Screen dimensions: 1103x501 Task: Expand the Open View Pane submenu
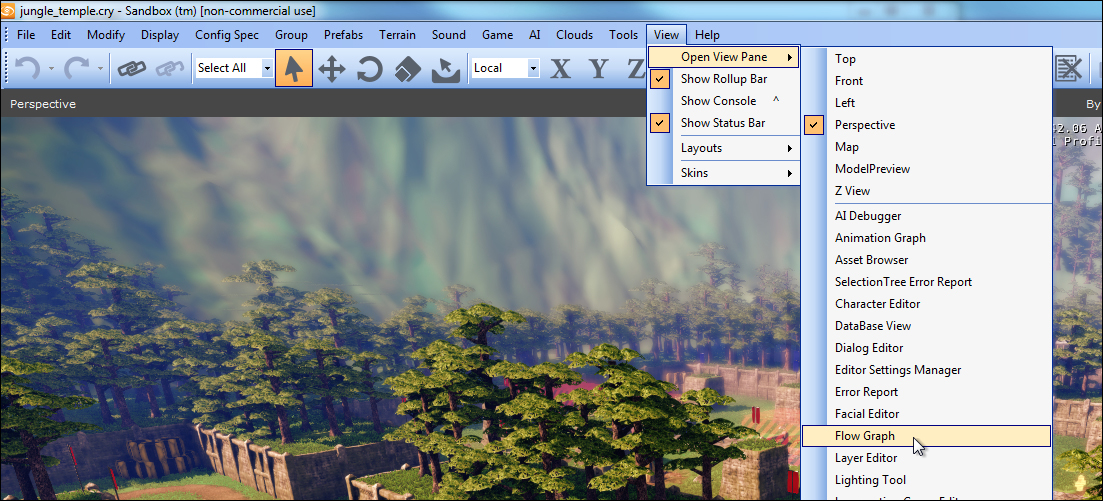pos(724,57)
